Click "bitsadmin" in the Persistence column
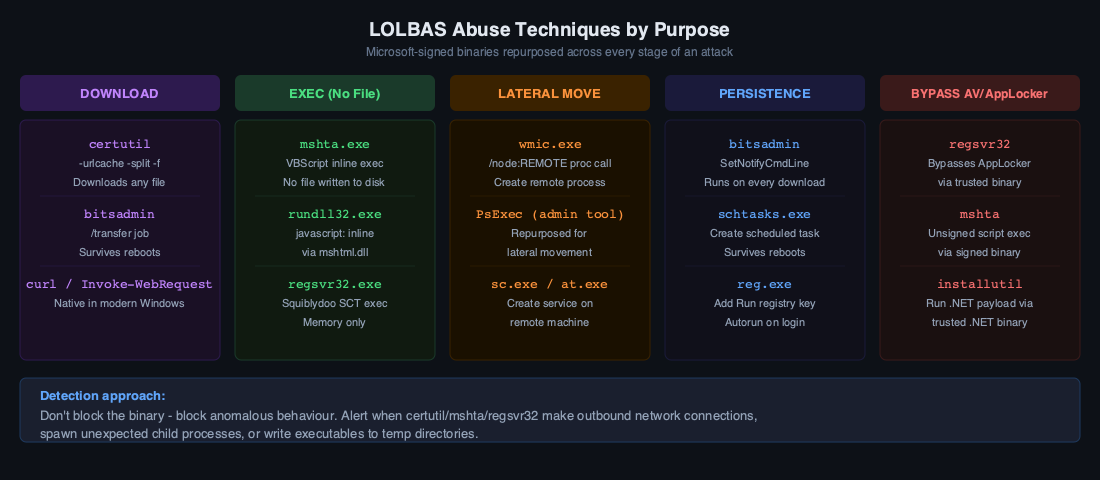Screen dimensions: 1100x480 pyautogui.click(x=765, y=145)
